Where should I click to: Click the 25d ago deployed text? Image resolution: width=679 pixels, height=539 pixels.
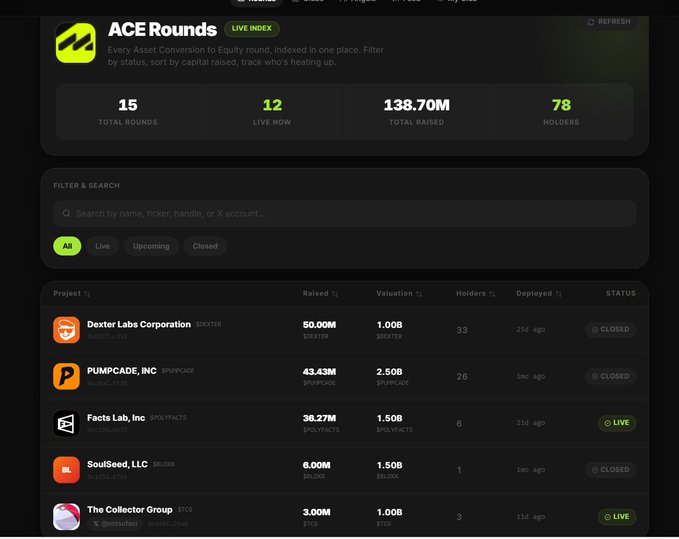530,330
